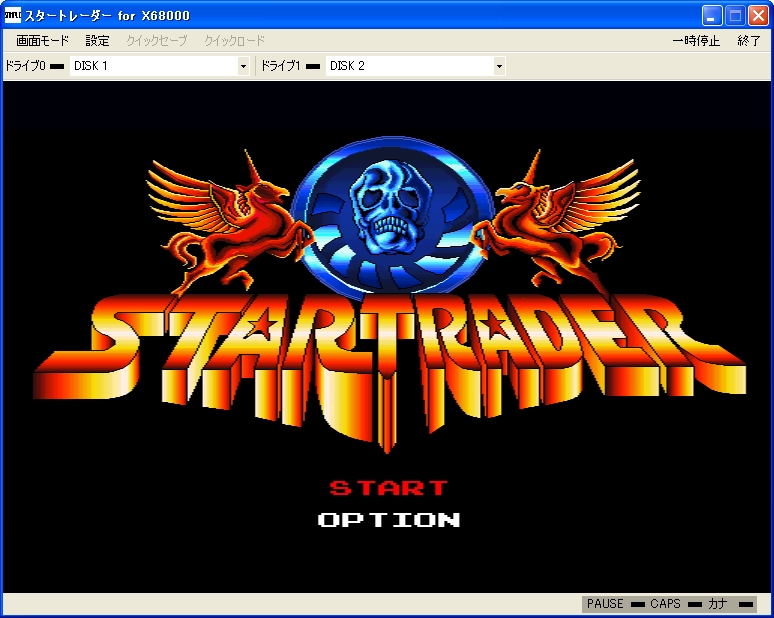
Task: Click the ドライブ1 label
Action: point(280,66)
